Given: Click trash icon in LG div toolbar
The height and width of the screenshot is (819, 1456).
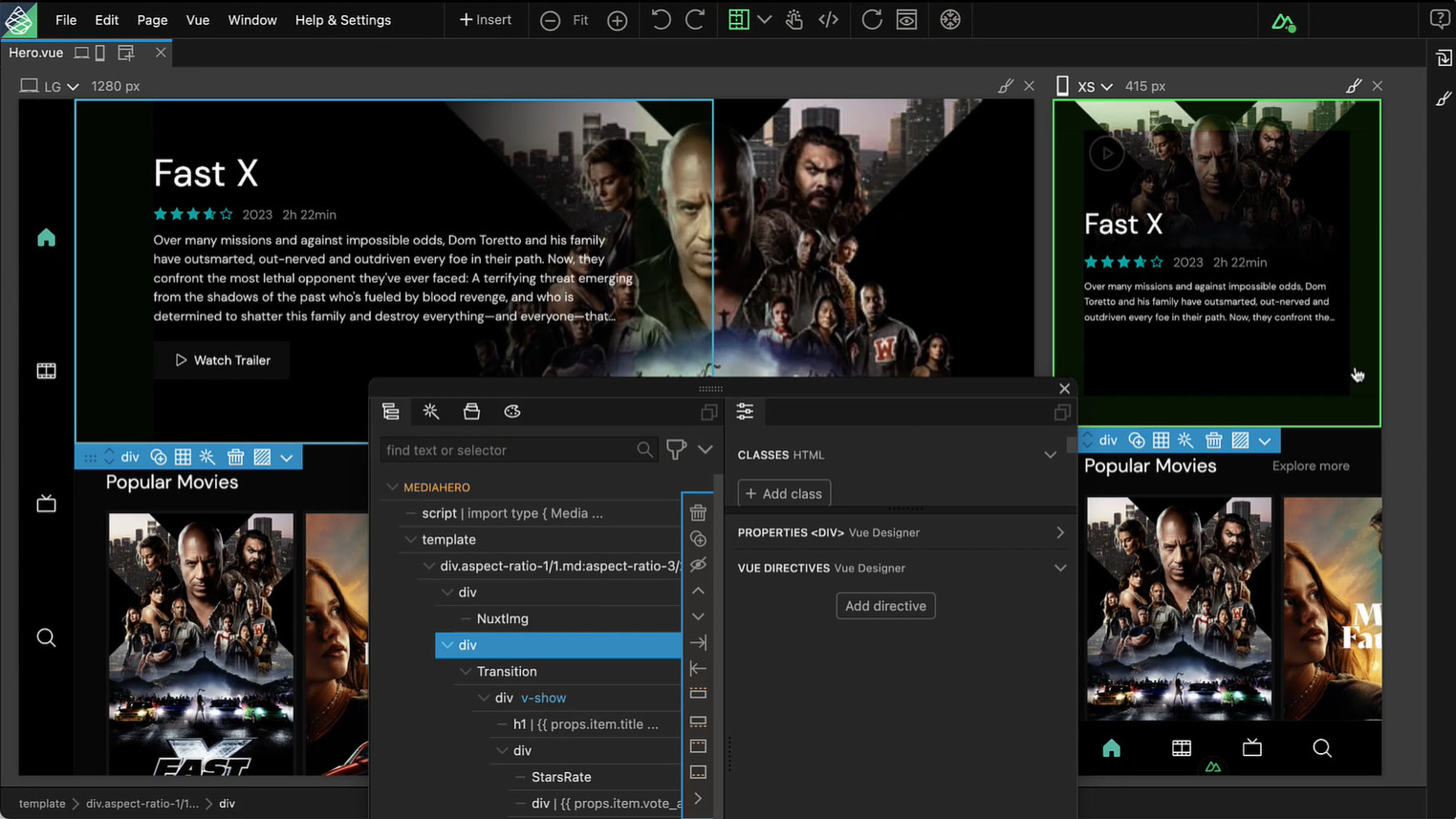Looking at the screenshot, I should pyautogui.click(x=235, y=457).
